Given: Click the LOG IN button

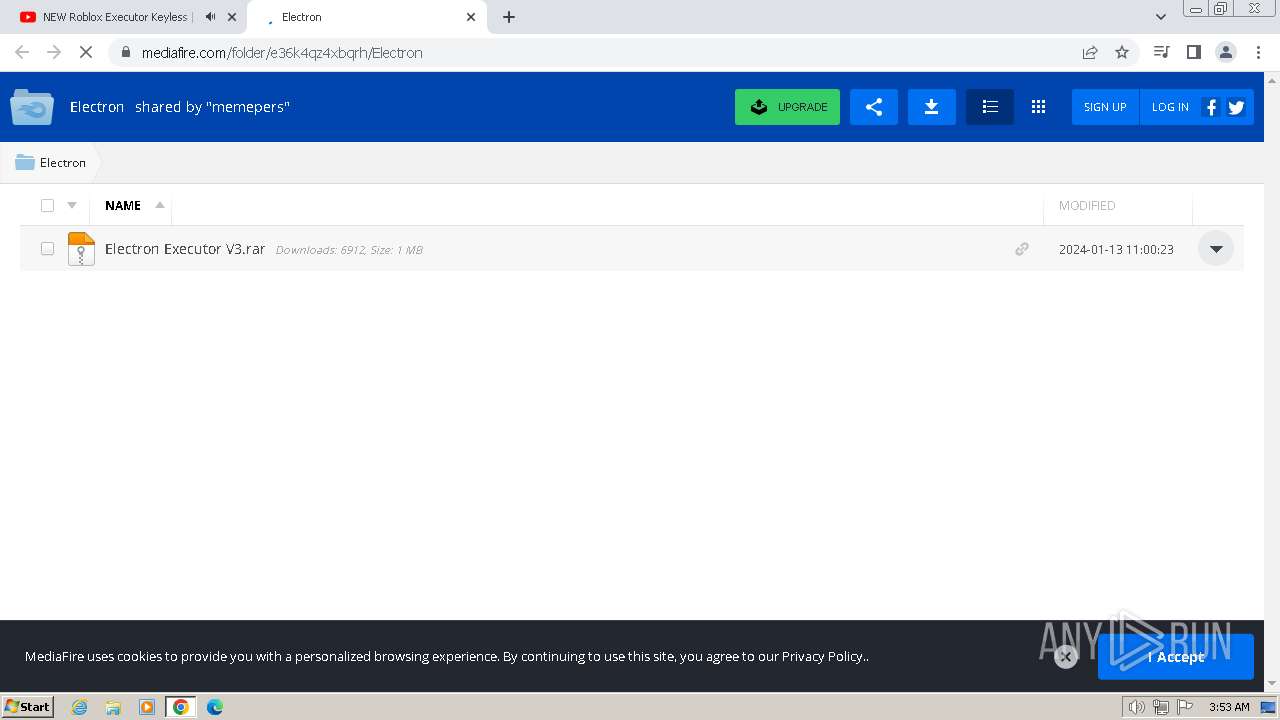Looking at the screenshot, I should coord(1170,107).
